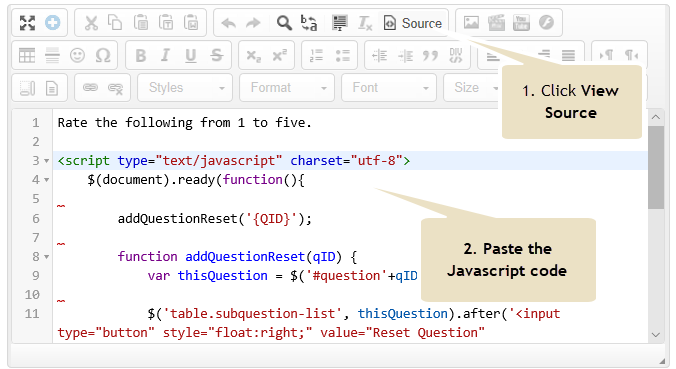Image resolution: width=676 pixels, height=369 pixels.
Task: Open the smiley emoticon picker
Action: click(78, 55)
